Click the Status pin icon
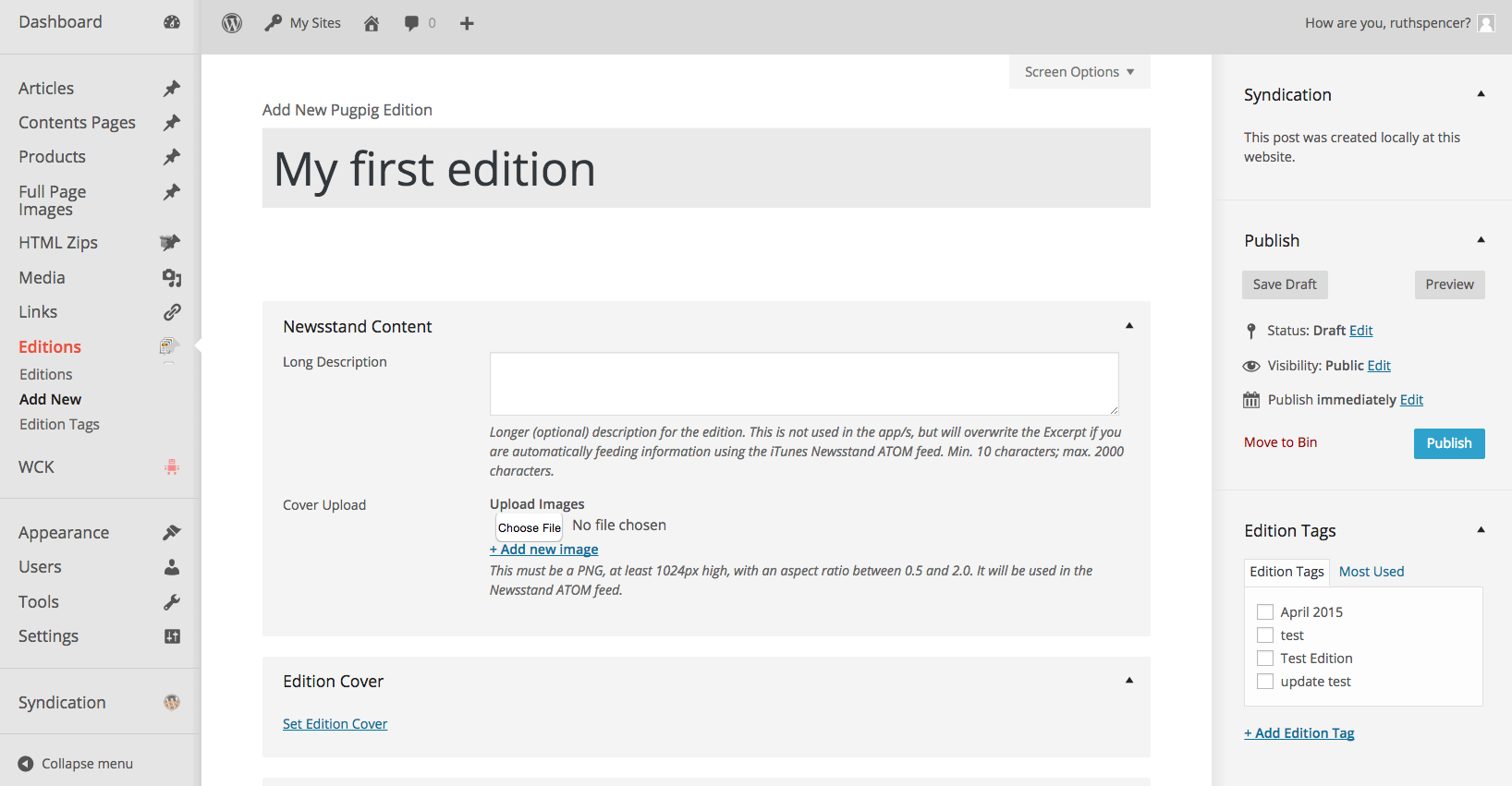Viewport: 1512px width, 786px height. (x=1251, y=331)
